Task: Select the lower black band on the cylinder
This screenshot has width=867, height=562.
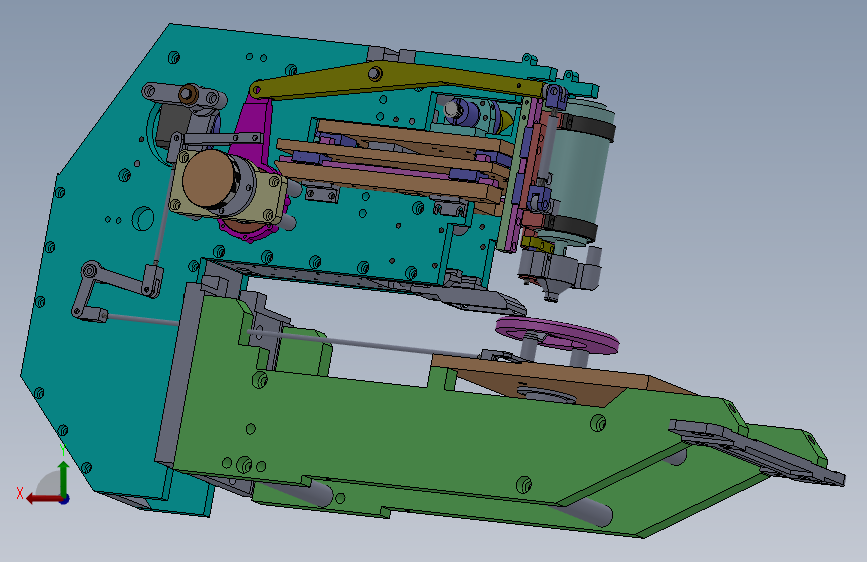Action: 571,227
